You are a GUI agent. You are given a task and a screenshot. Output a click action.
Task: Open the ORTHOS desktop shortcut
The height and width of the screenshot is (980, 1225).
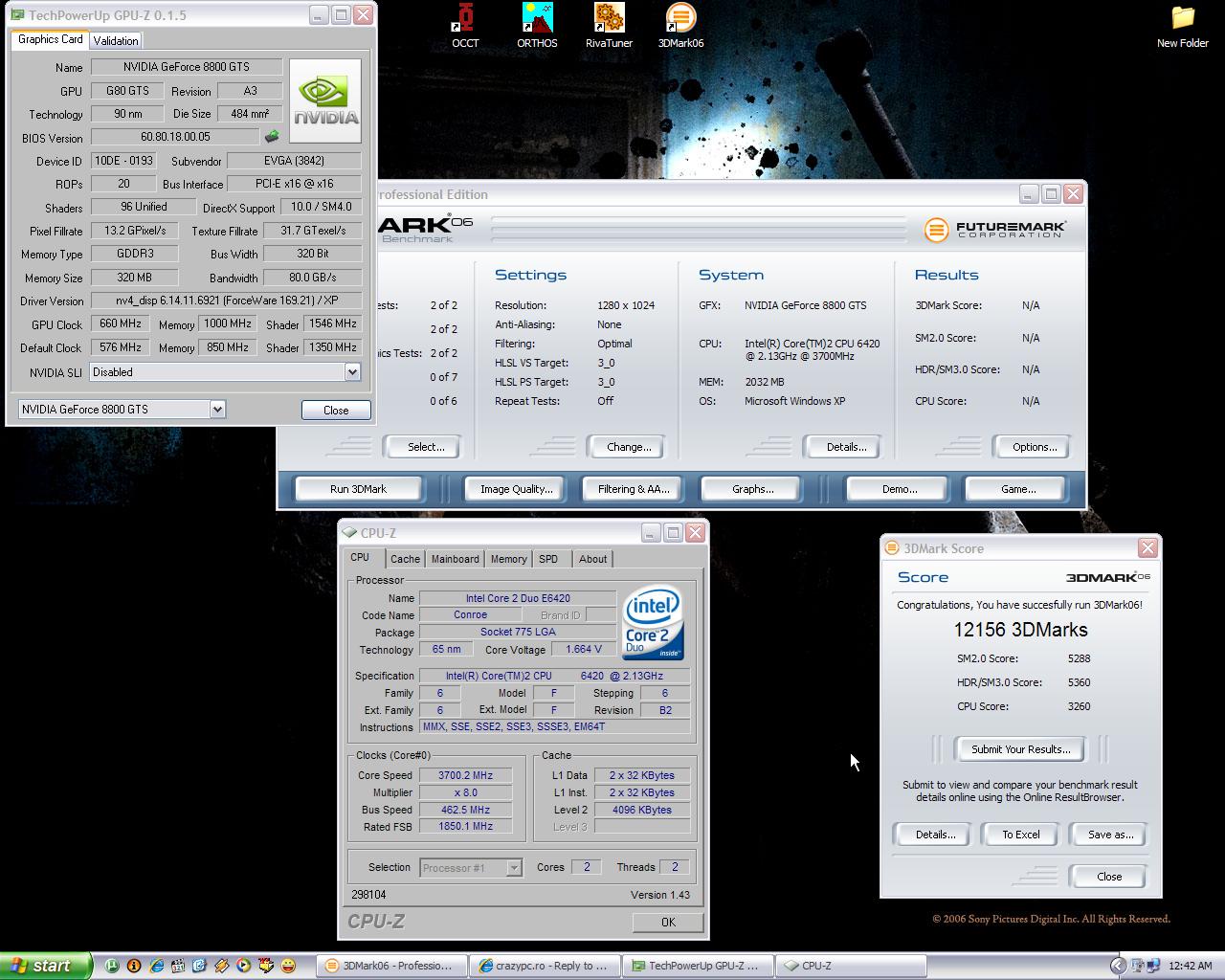[x=537, y=26]
